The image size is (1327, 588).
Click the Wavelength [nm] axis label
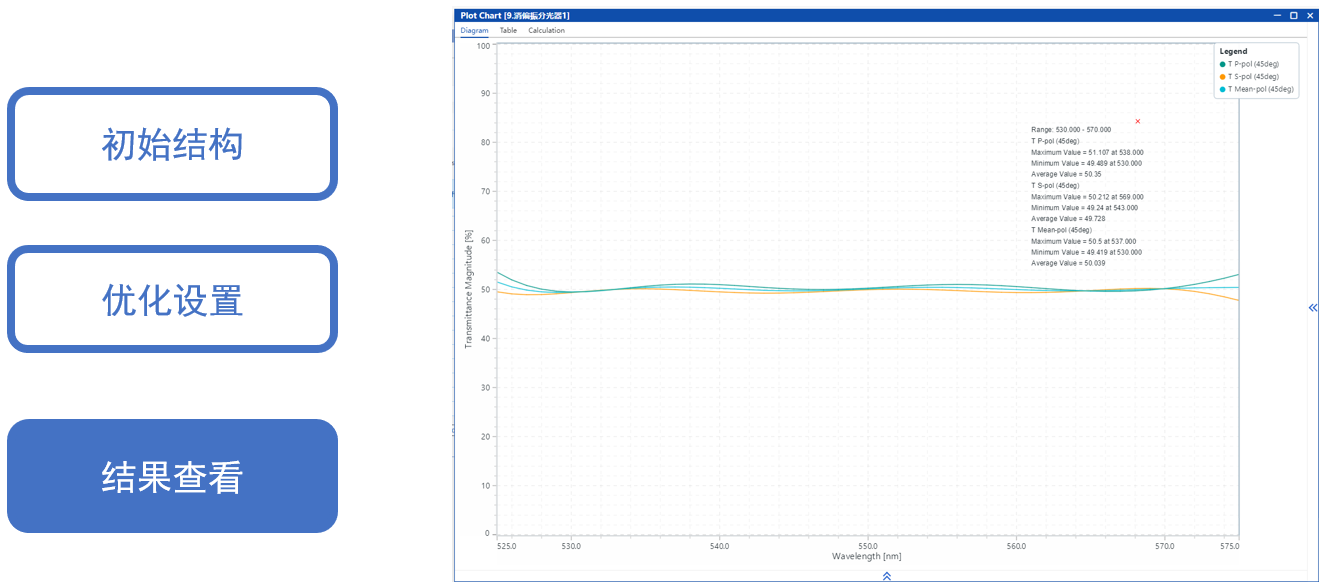coord(866,556)
